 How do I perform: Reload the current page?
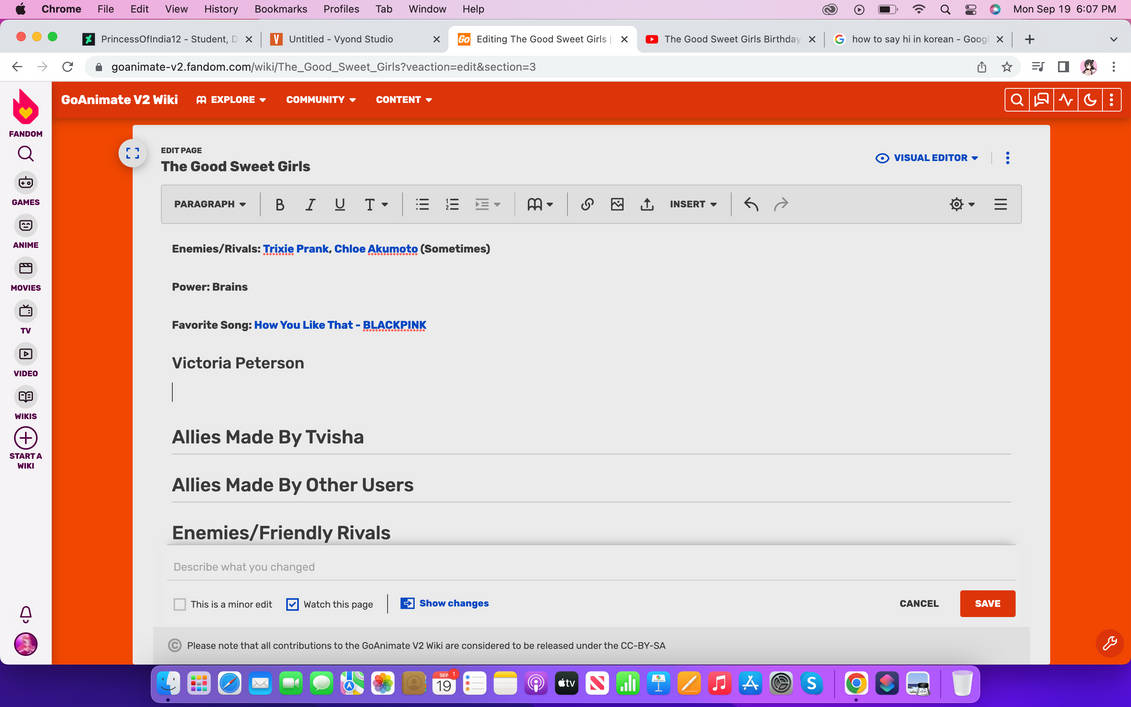coord(68,67)
